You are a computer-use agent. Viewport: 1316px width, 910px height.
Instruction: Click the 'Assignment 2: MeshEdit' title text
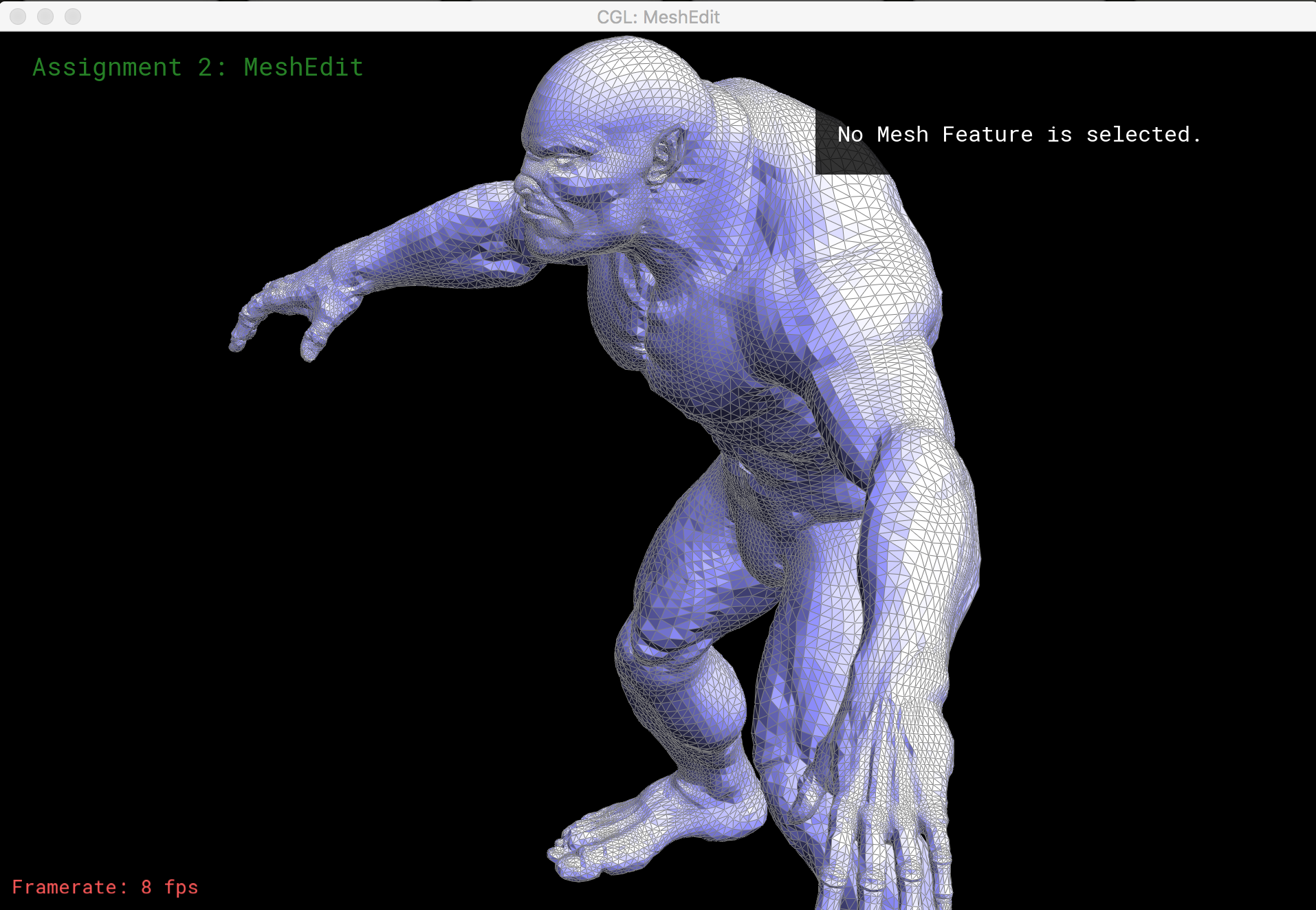[198, 67]
